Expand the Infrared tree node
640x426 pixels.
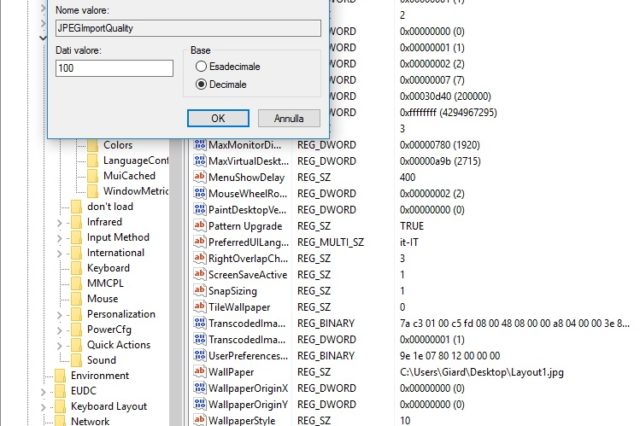point(60,223)
